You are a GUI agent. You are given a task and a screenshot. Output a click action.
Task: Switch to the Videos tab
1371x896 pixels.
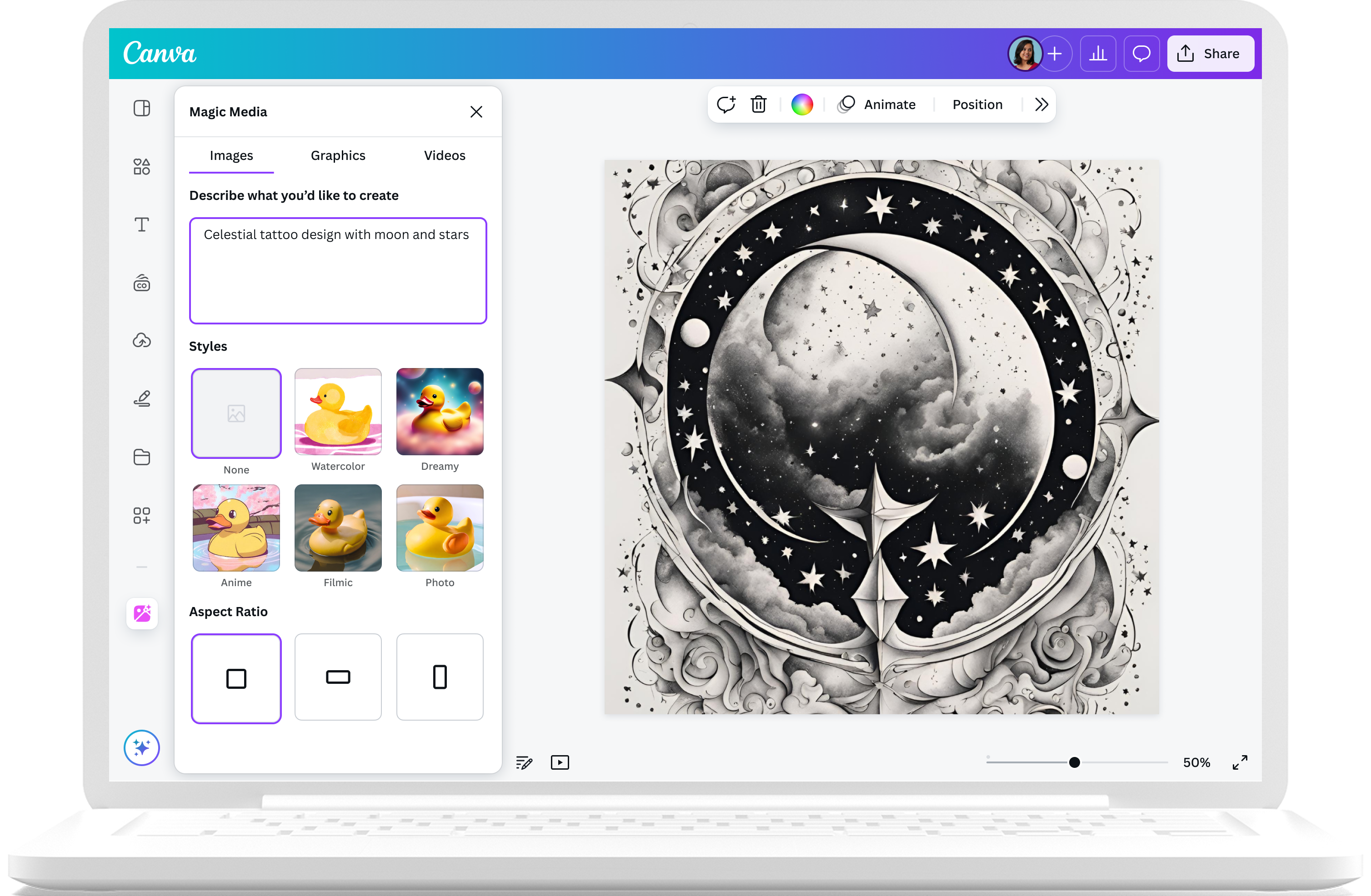tap(444, 155)
